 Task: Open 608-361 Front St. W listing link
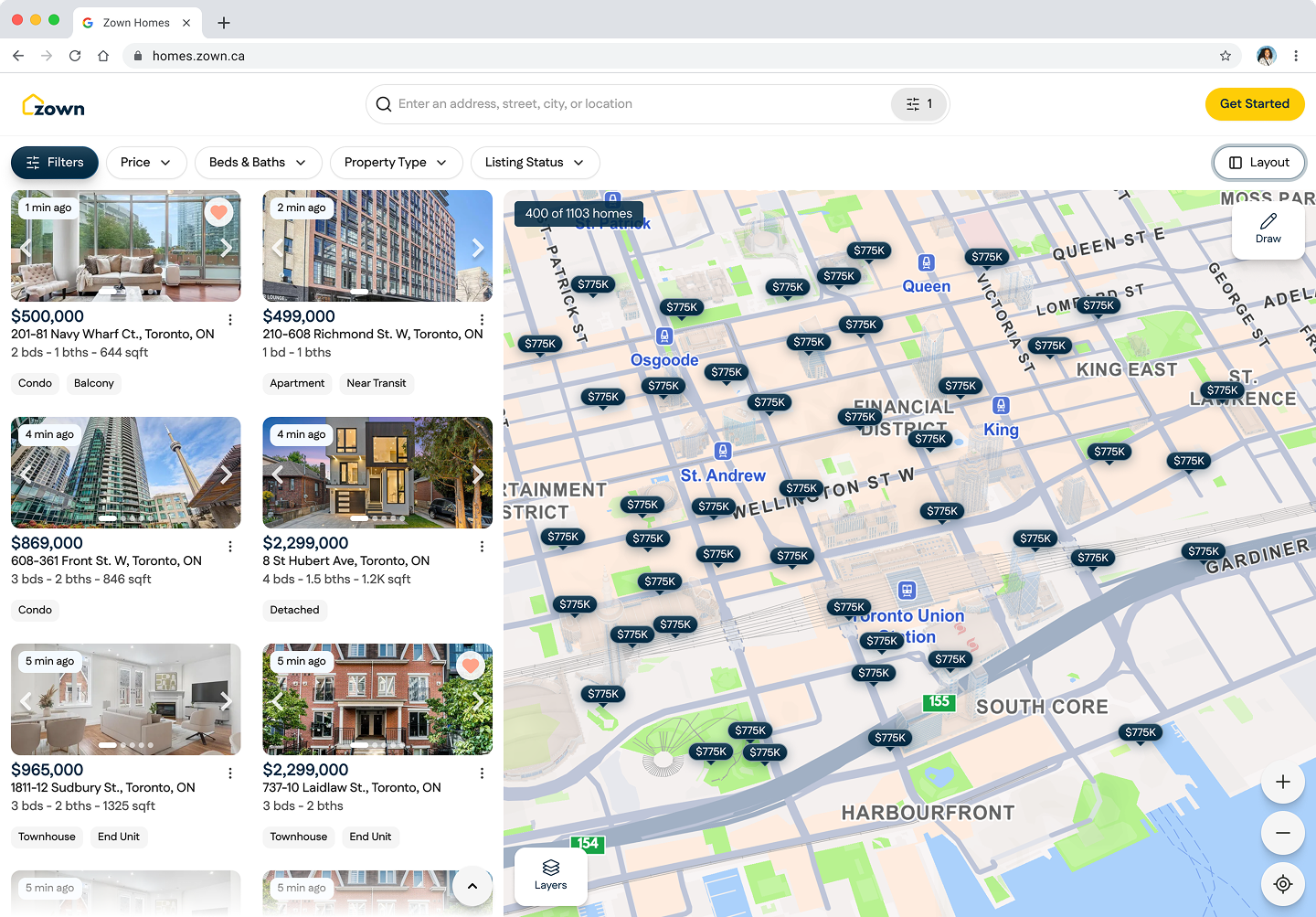106,561
